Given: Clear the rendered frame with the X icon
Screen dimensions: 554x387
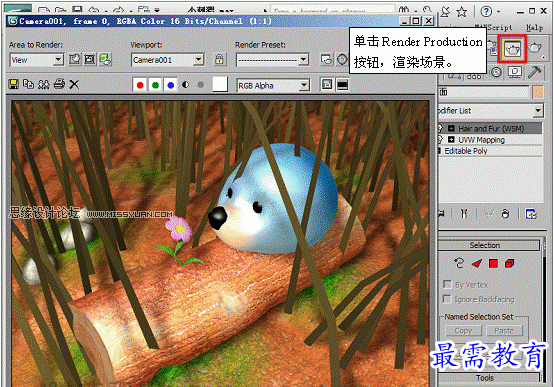Looking at the screenshot, I should [x=74, y=84].
